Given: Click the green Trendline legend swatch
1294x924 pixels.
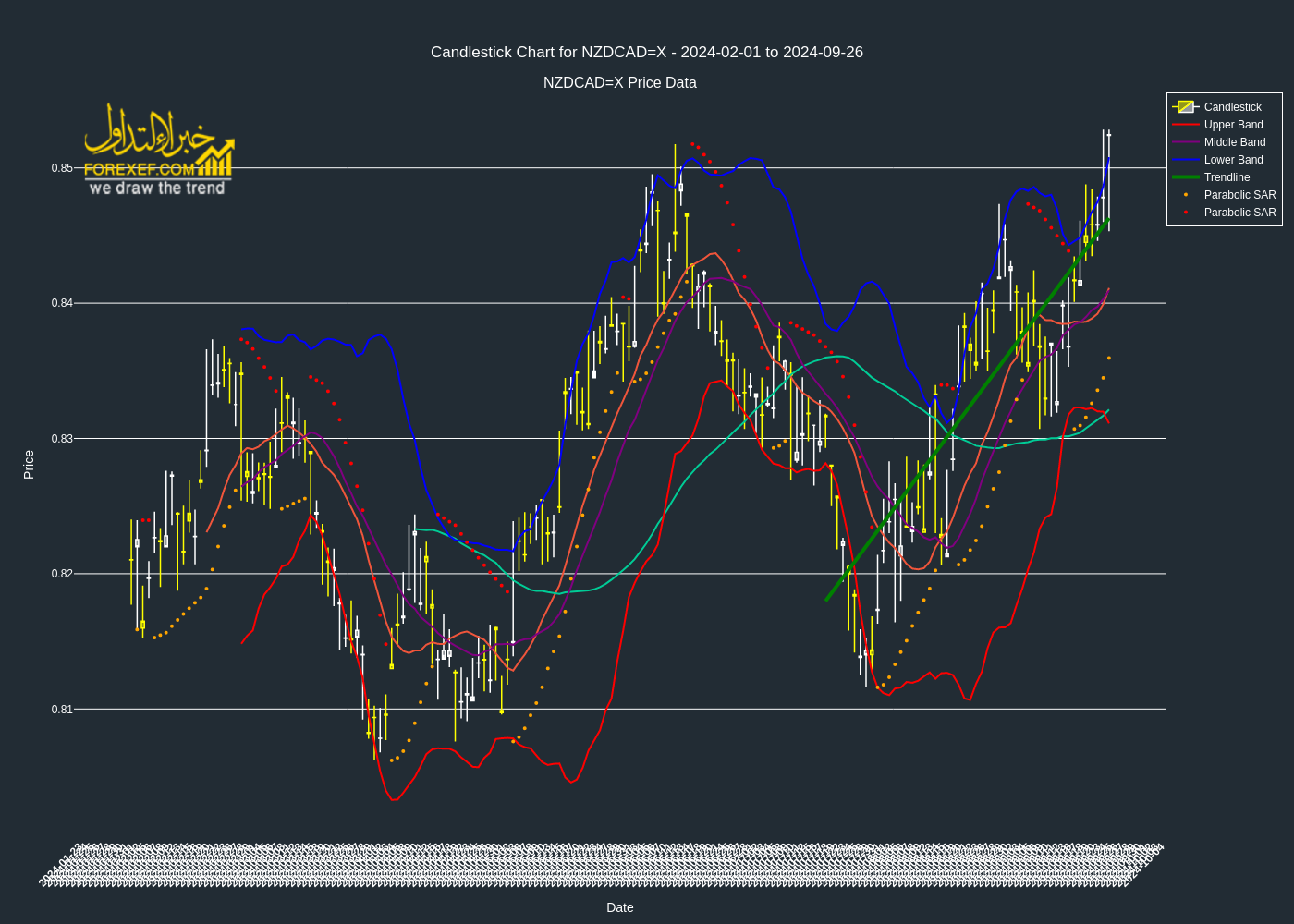Looking at the screenshot, I should pyautogui.click(x=1186, y=177).
